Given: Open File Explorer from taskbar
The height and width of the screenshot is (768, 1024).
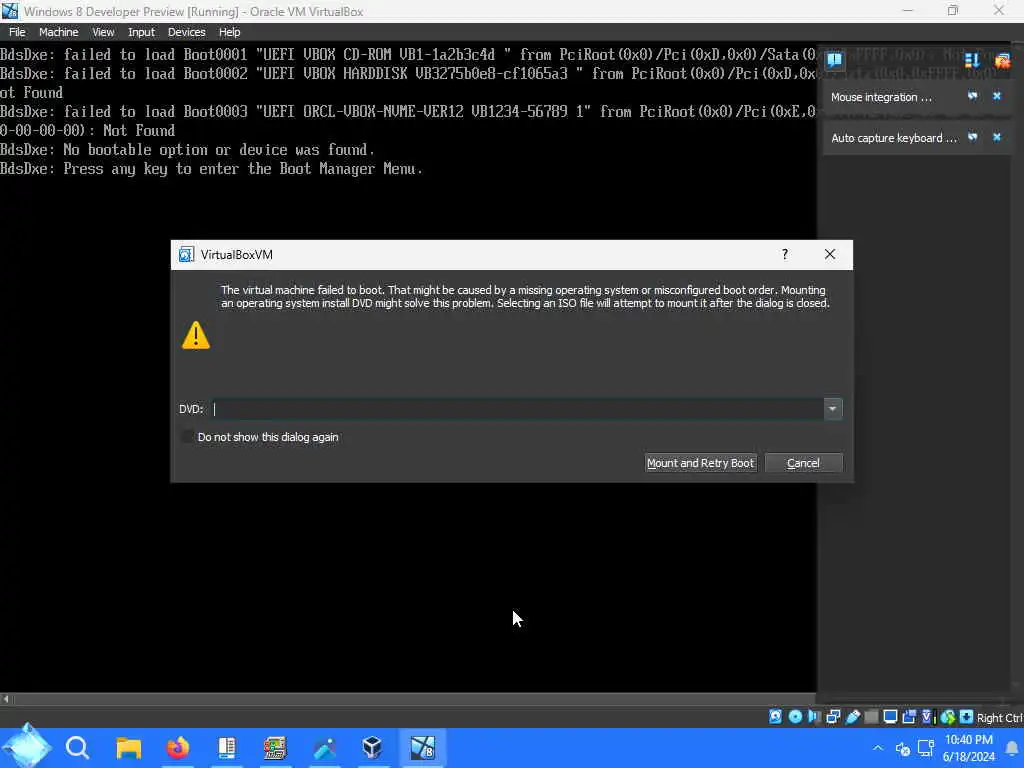Looking at the screenshot, I should 129,747.
